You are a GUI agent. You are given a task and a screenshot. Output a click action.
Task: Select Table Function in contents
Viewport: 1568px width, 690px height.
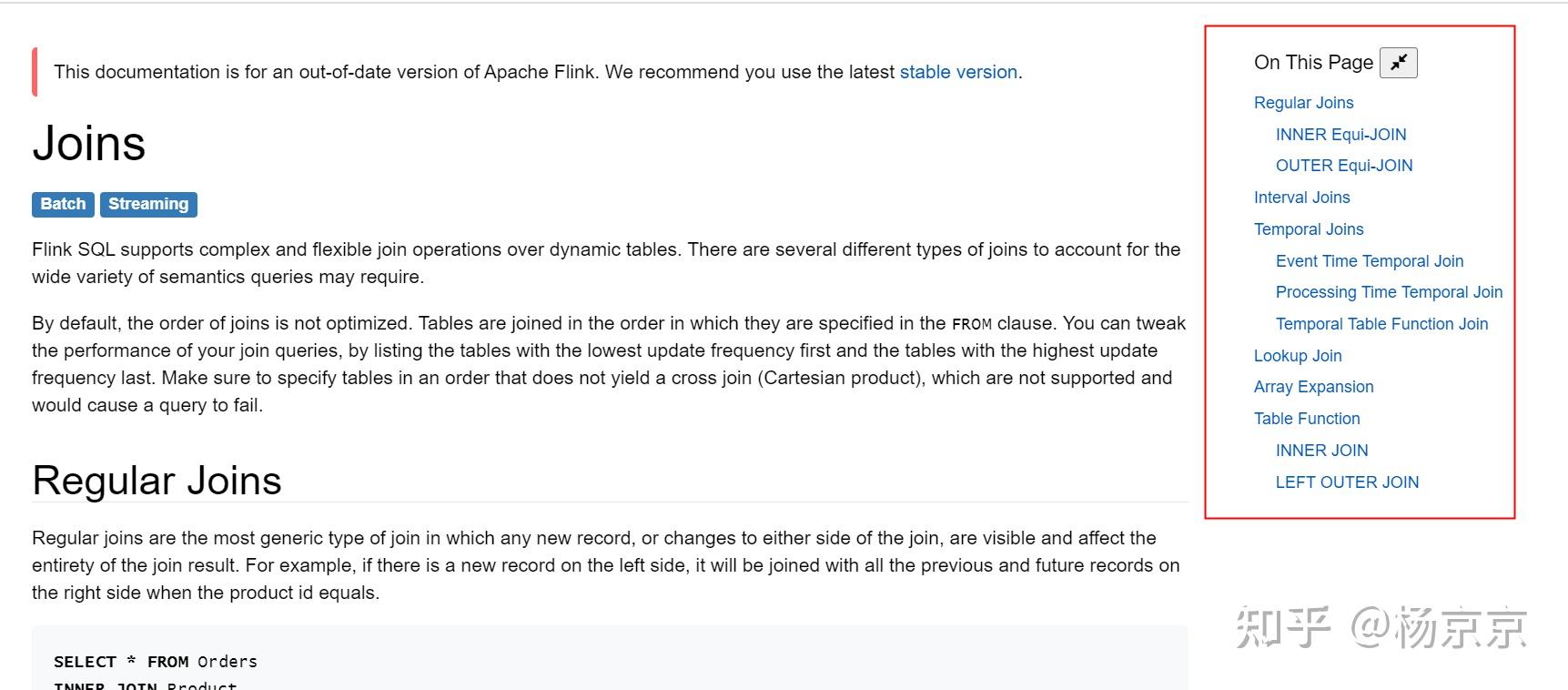1306,419
